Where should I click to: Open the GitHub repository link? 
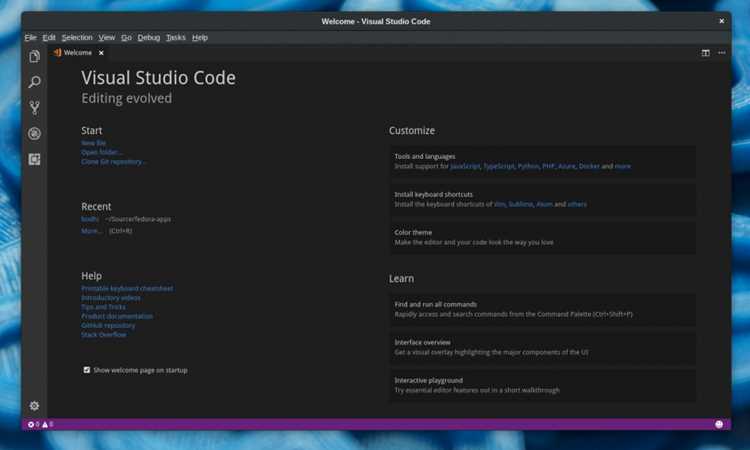click(x=108, y=325)
